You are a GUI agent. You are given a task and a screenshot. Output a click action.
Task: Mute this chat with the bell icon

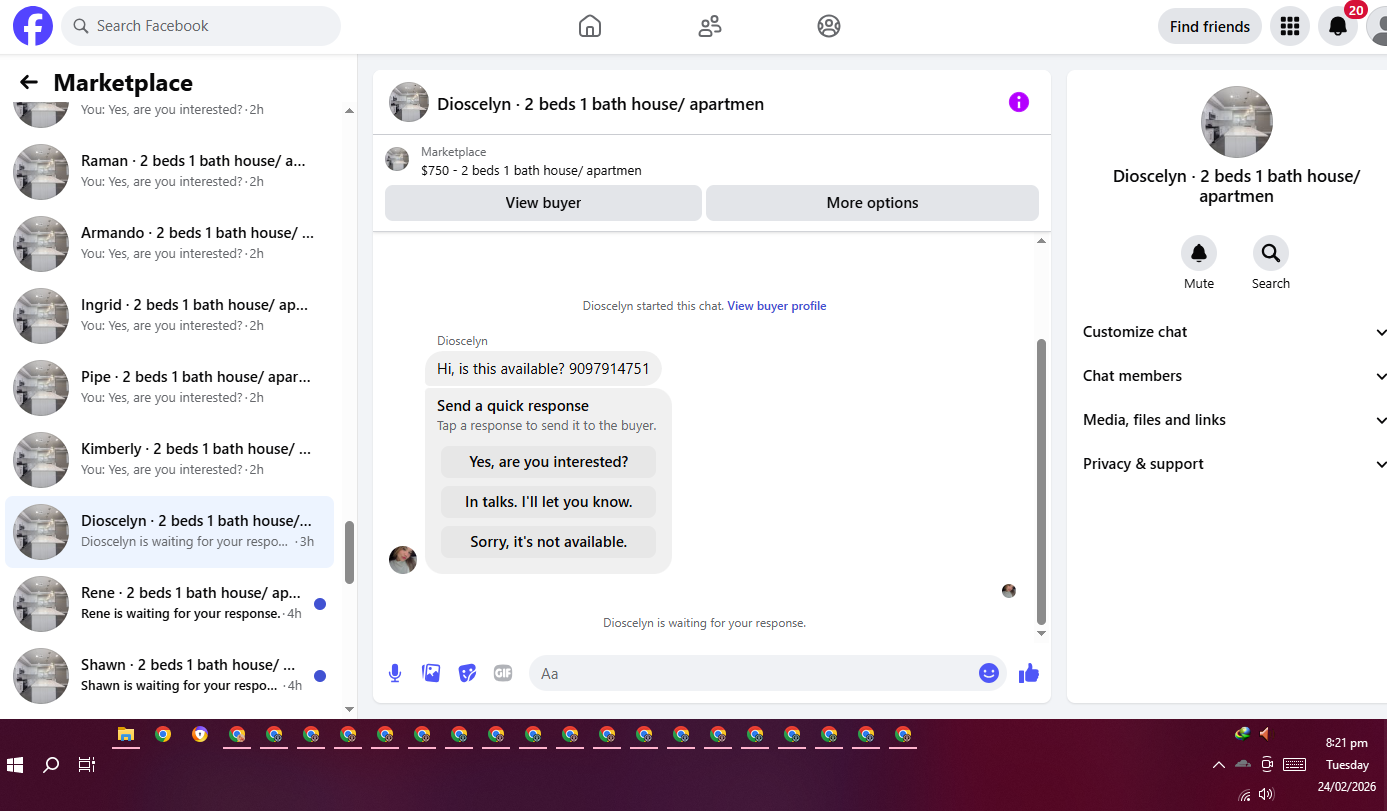point(1199,253)
